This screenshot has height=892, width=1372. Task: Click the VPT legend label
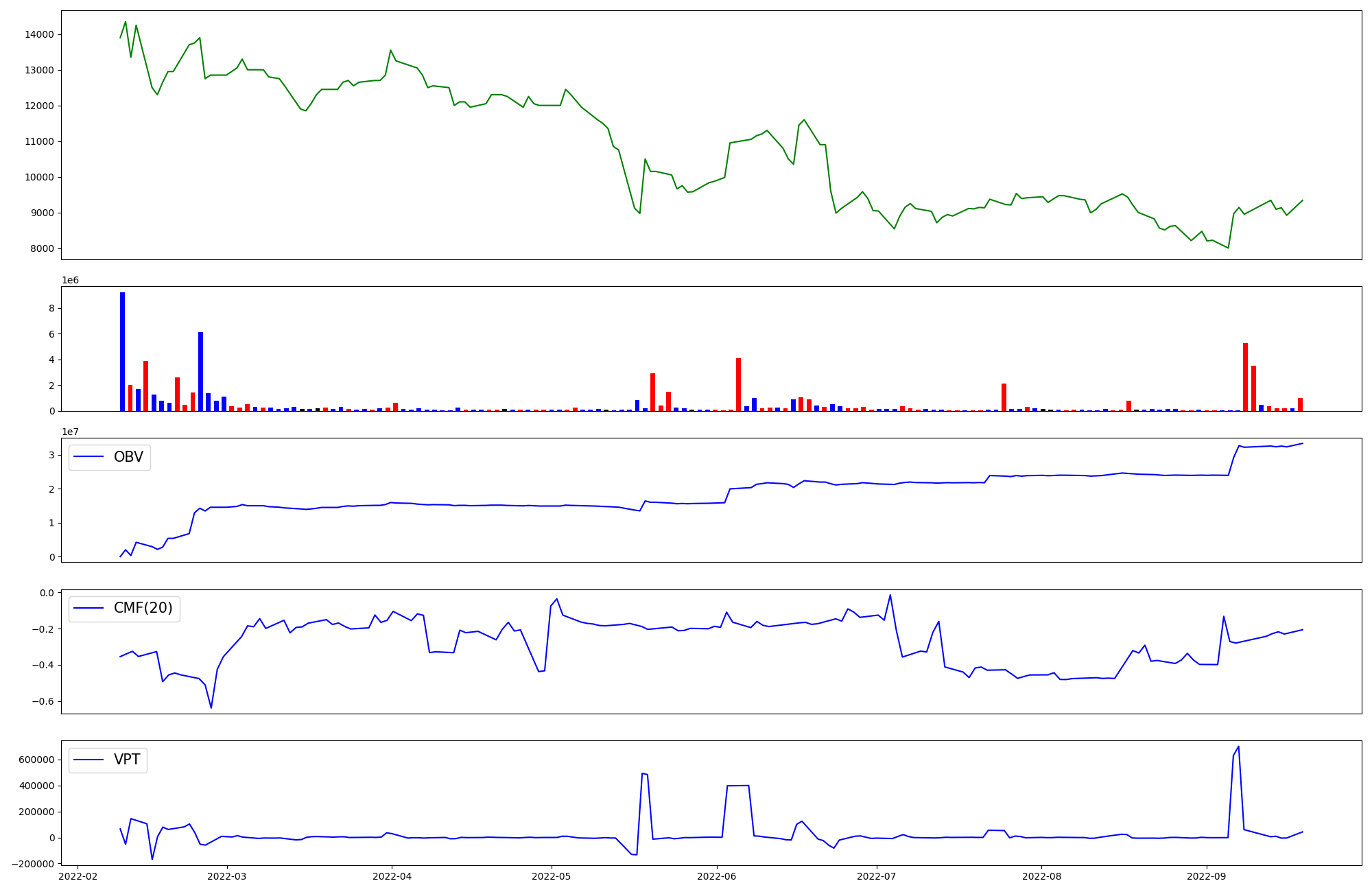click(127, 760)
